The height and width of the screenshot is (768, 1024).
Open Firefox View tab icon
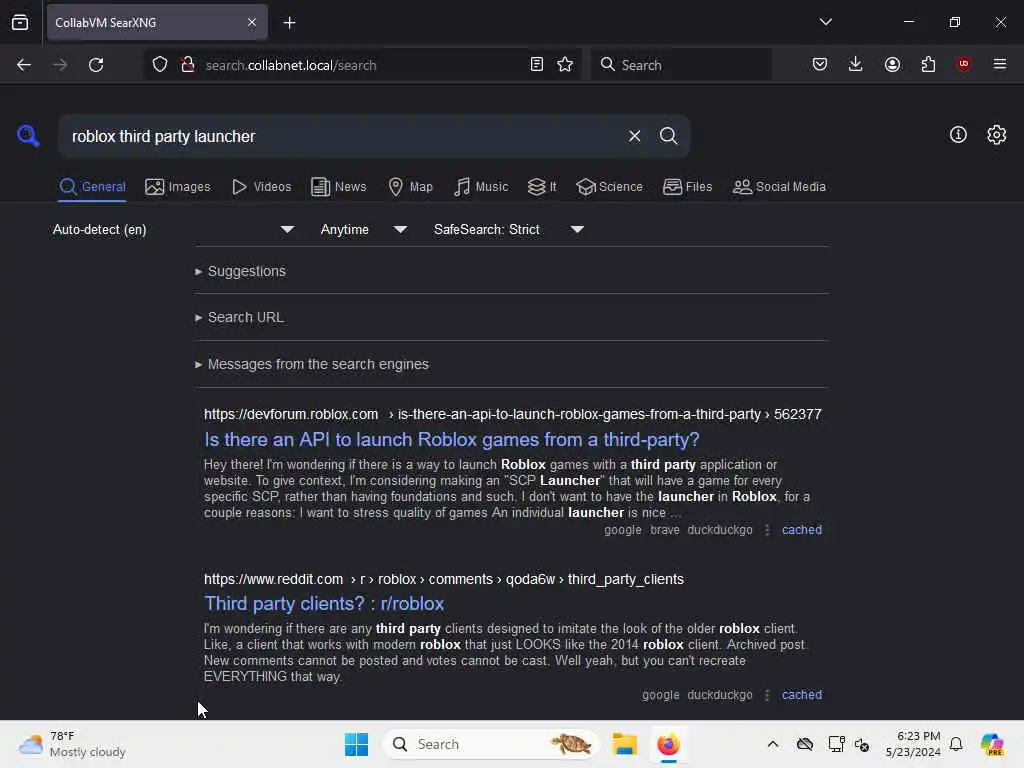click(x=20, y=22)
